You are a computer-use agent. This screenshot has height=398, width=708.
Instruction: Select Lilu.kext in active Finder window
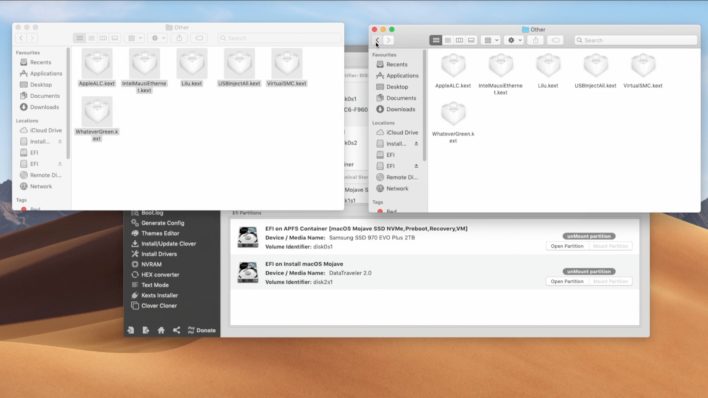point(548,71)
